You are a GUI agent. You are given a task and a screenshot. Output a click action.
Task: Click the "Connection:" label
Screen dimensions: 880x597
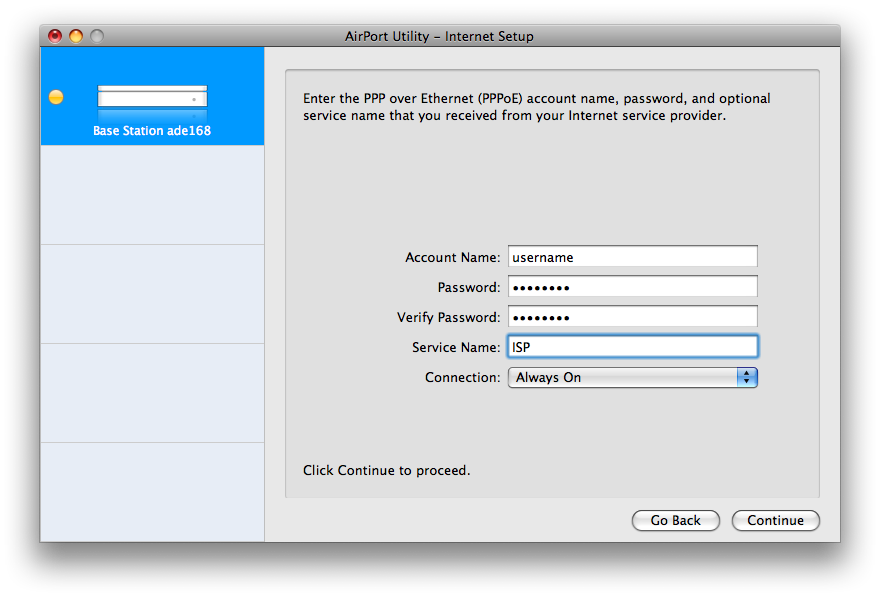462,378
